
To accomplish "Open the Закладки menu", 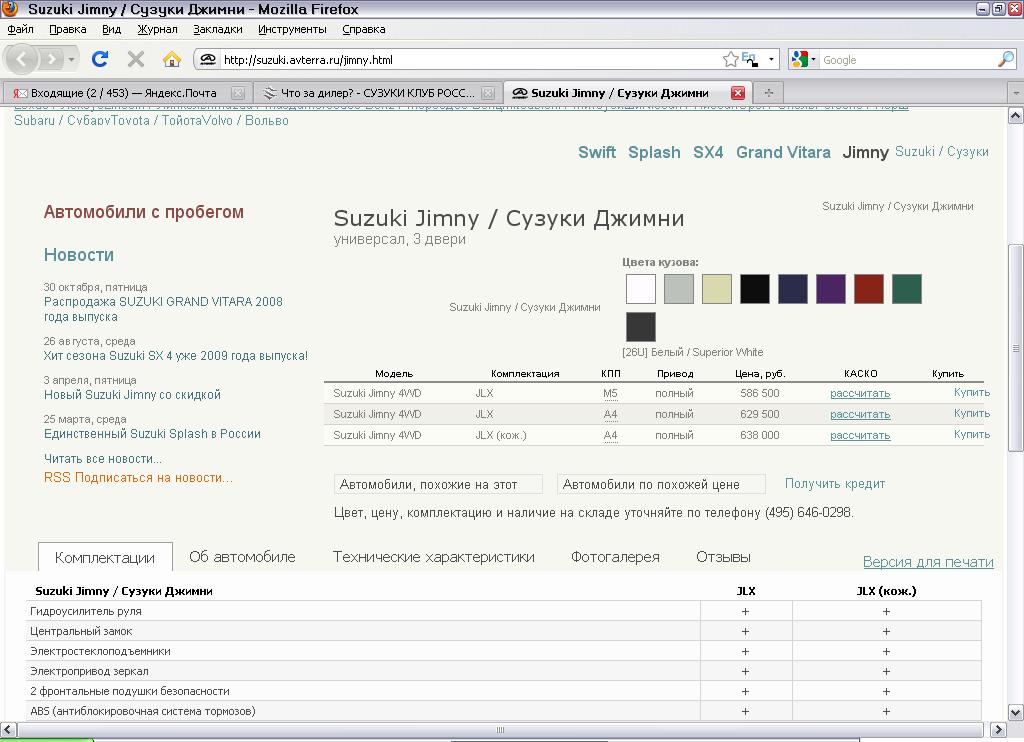I will point(217,29).
